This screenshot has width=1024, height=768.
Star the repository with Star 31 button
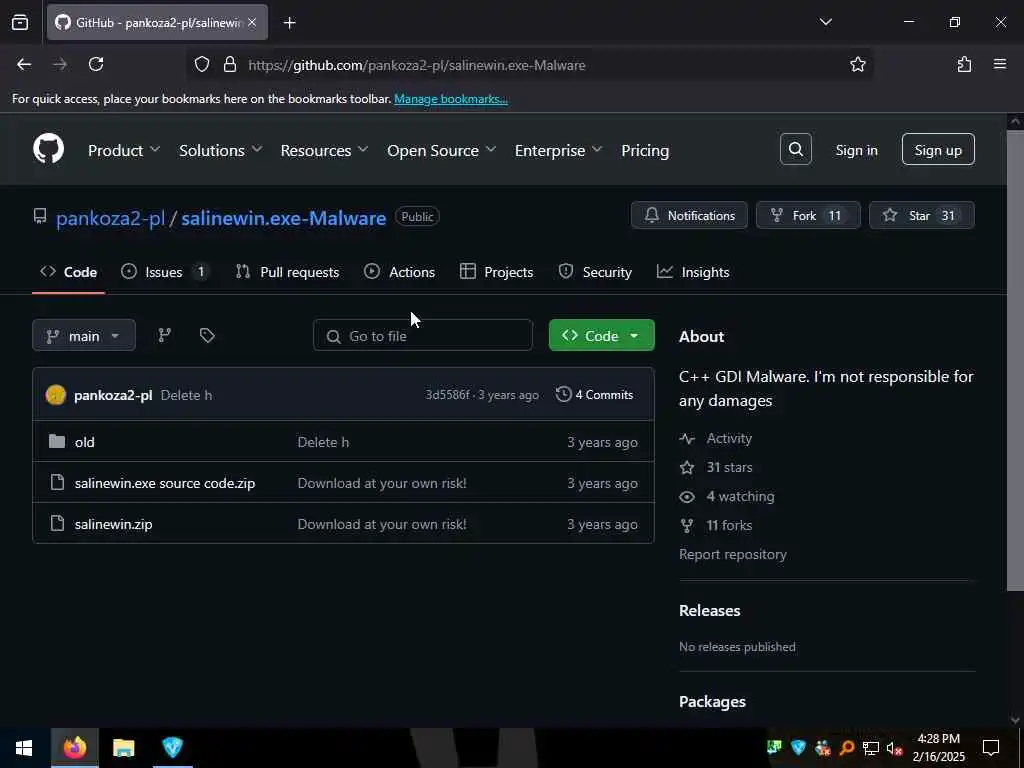[x=921, y=215]
